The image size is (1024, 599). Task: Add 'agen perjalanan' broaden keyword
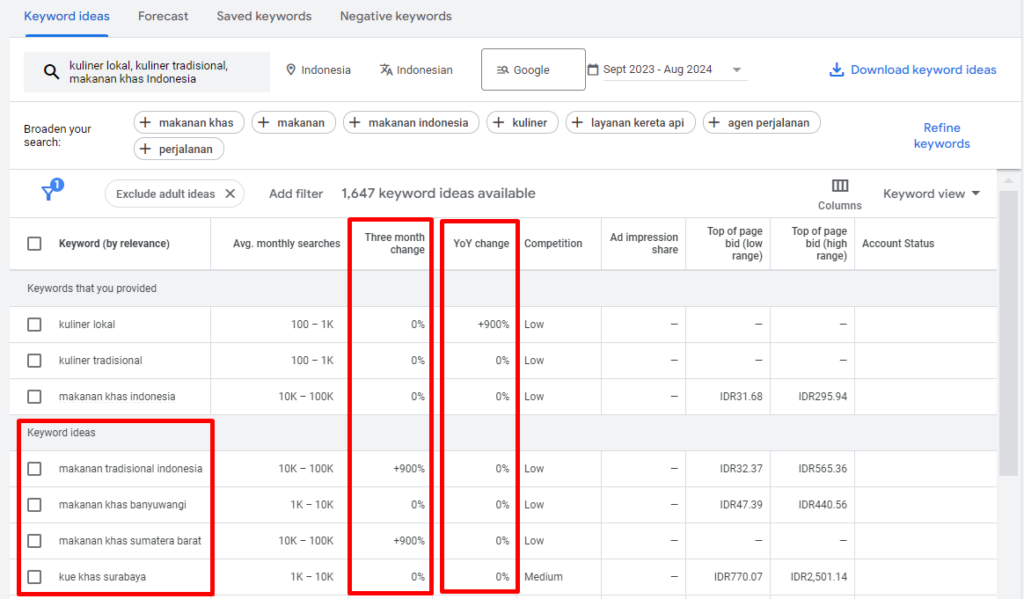click(761, 122)
